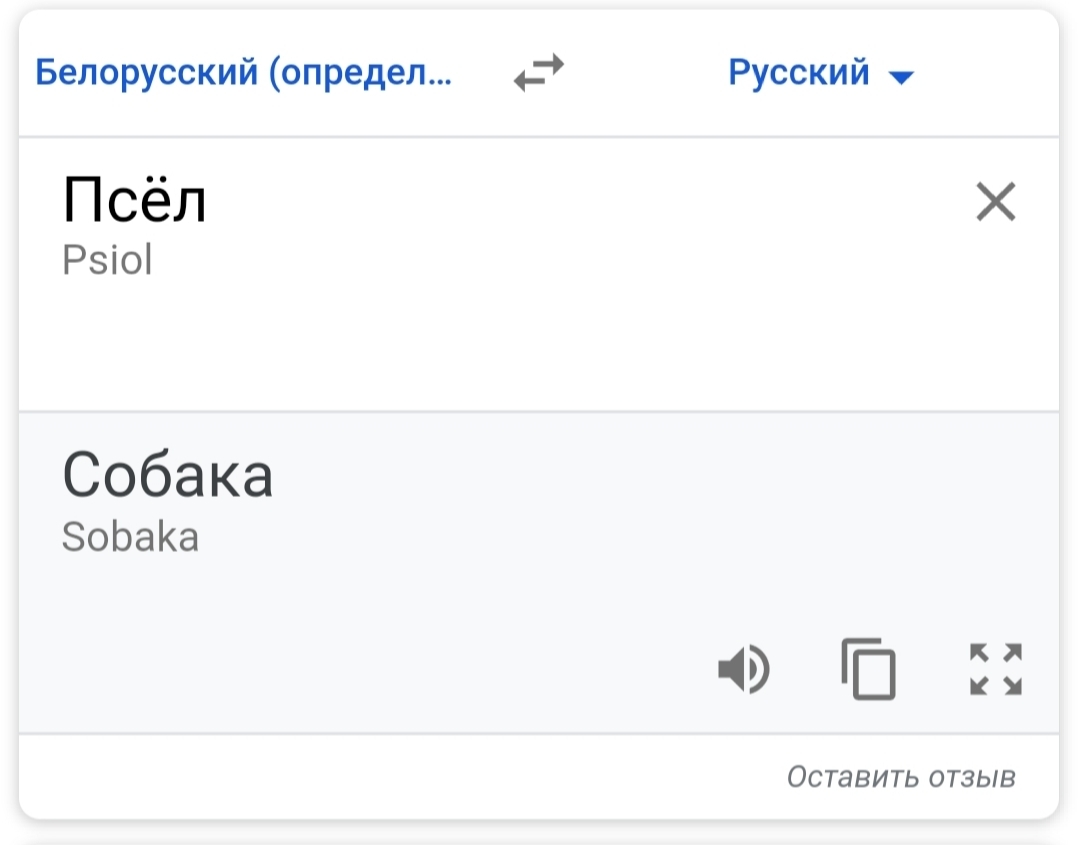Click the left arrow of the swap icon

tap(529, 80)
